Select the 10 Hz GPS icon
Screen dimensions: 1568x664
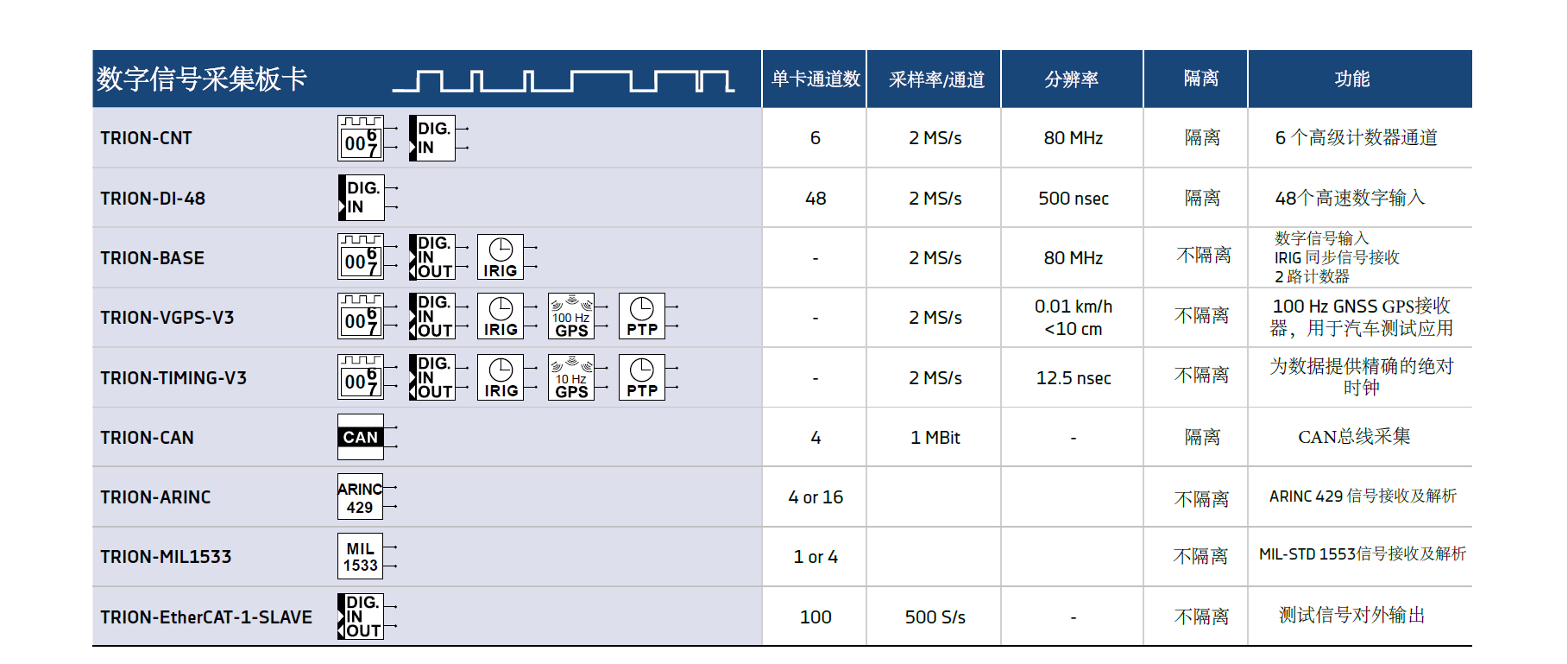[x=571, y=377]
